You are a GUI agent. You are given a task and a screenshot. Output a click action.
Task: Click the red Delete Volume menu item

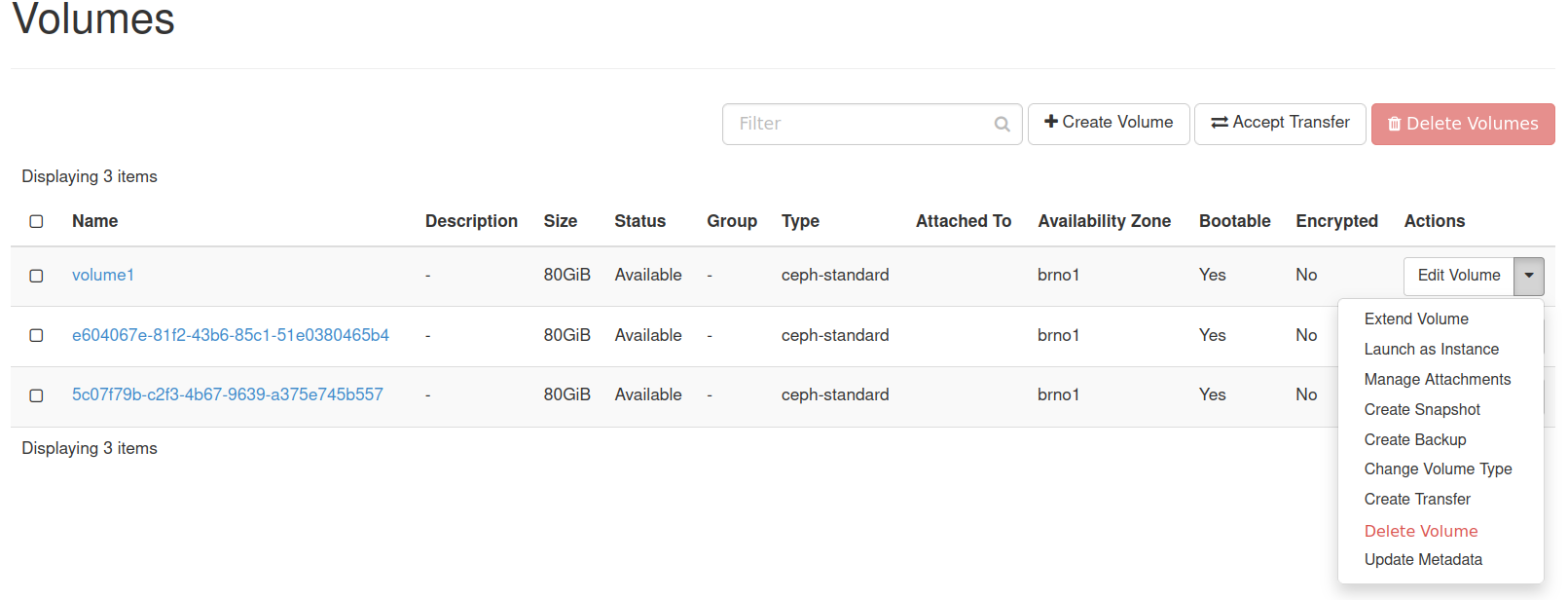(x=1420, y=531)
